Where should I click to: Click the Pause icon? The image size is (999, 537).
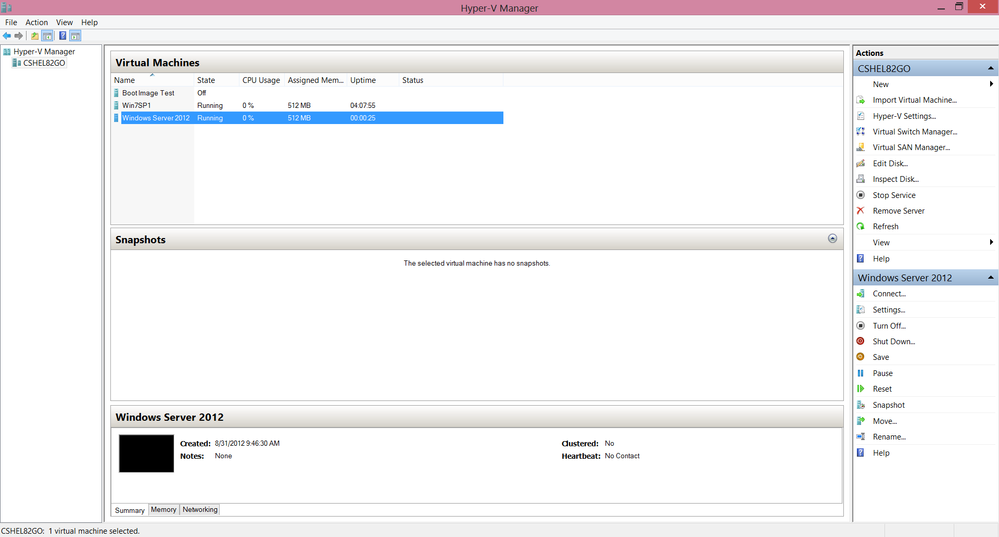coord(861,373)
